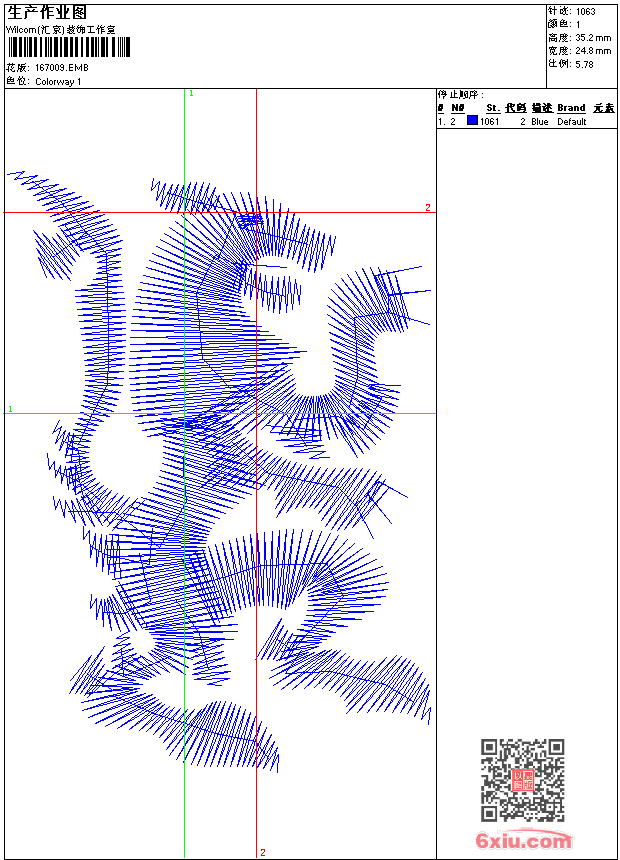The image size is (620, 860).
Task: Click the QR code image
Action: click(x=522, y=780)
